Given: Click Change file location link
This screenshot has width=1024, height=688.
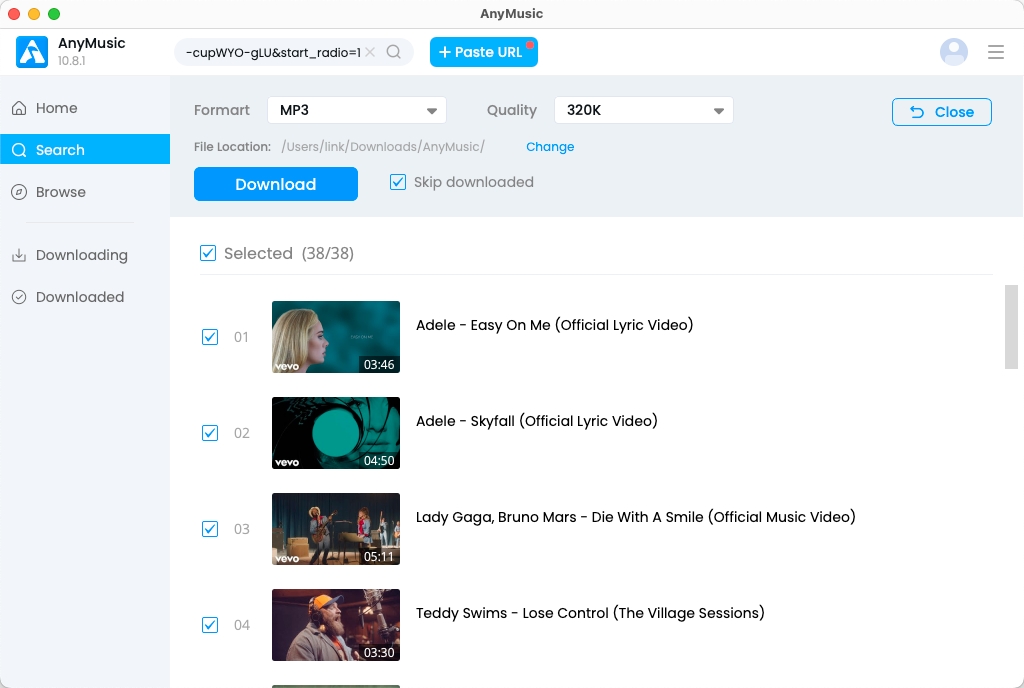Looking at the screenshot, I should (550, 147).
